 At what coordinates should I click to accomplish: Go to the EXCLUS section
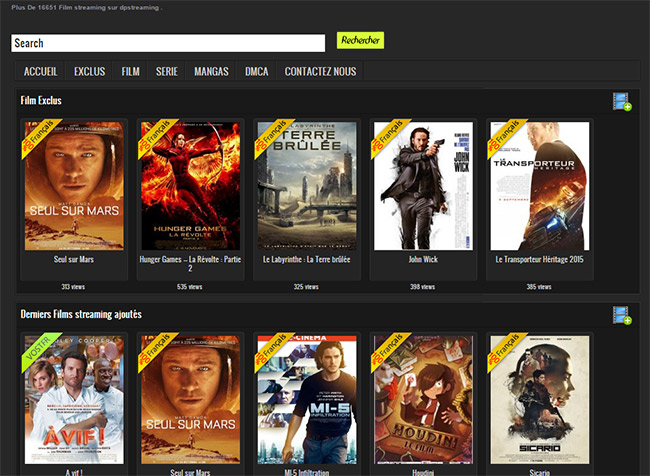(90, 71)
